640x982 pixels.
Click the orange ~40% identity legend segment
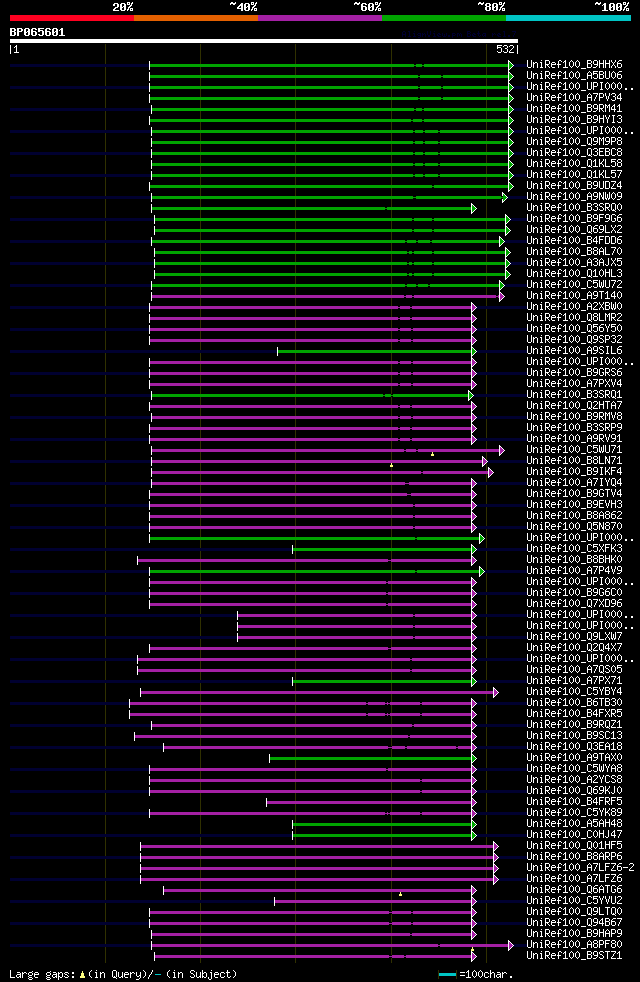tap(196, 18)
